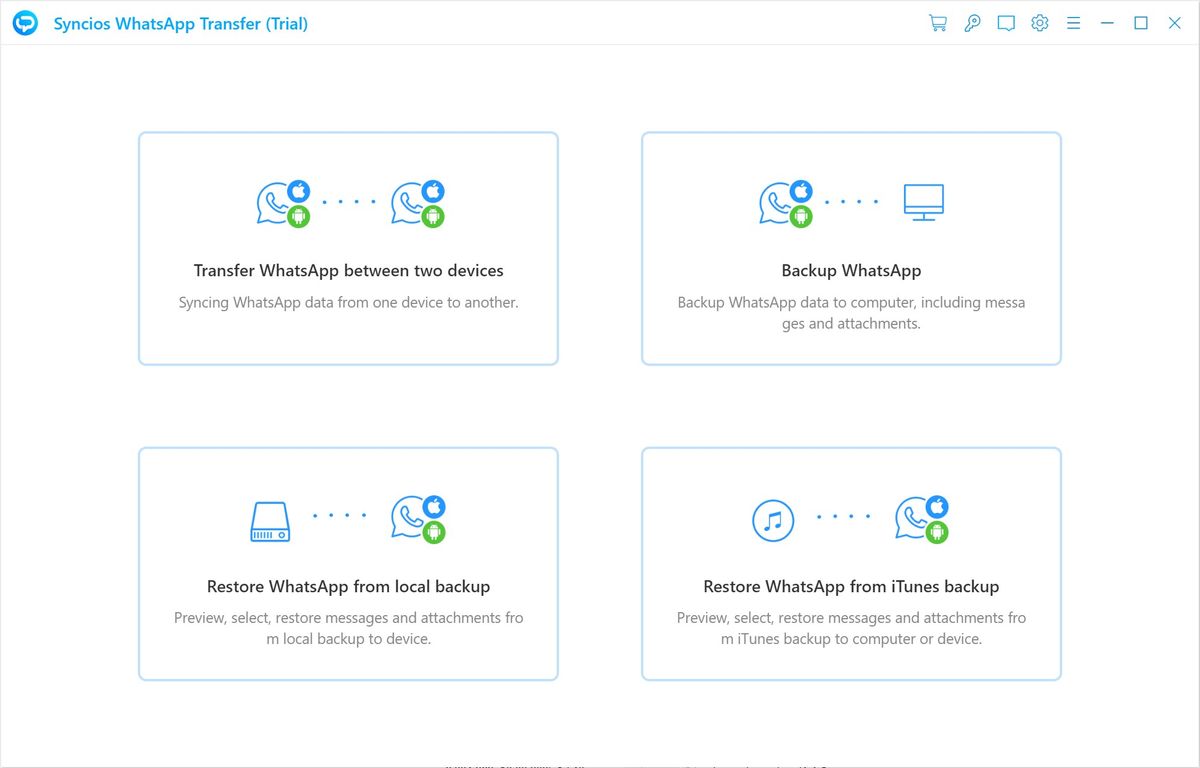Open the shopping cart purchase icon
Viewport: 1200px width, 768px height.
point(938,23)
